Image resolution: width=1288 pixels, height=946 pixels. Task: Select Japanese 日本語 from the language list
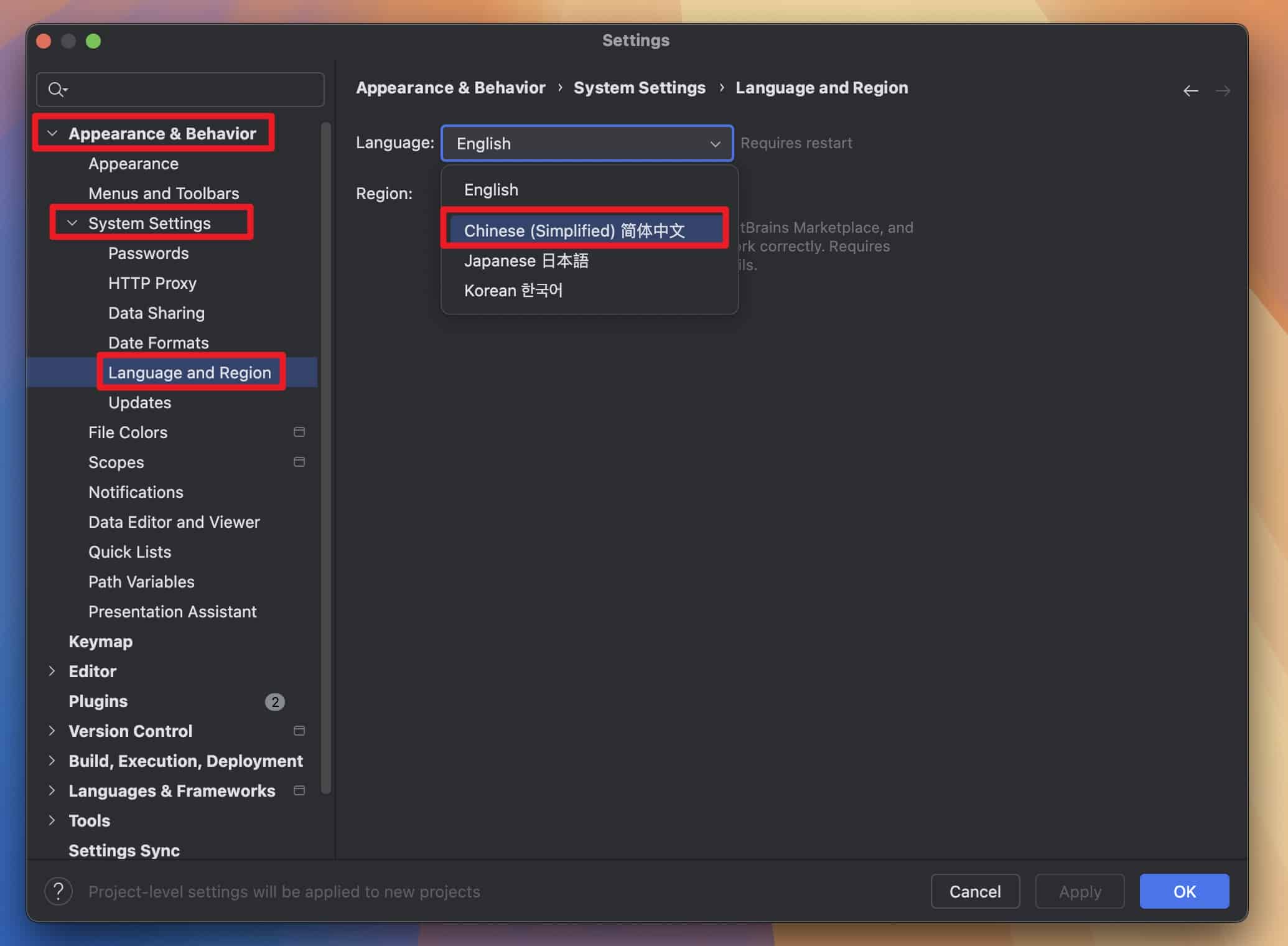526,260
